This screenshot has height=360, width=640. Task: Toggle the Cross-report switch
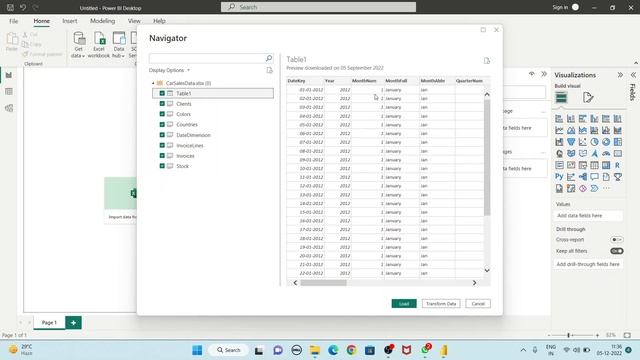coord(617,240)
